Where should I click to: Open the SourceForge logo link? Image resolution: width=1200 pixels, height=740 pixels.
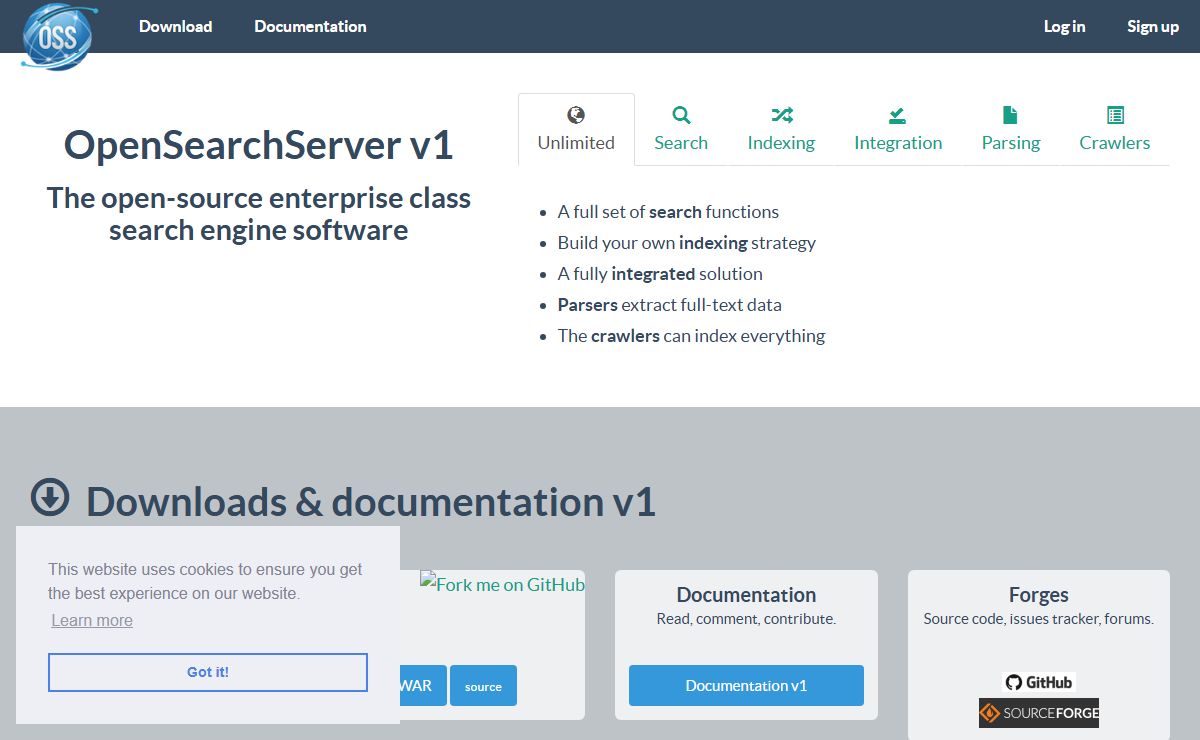[x=1039, y=713]
